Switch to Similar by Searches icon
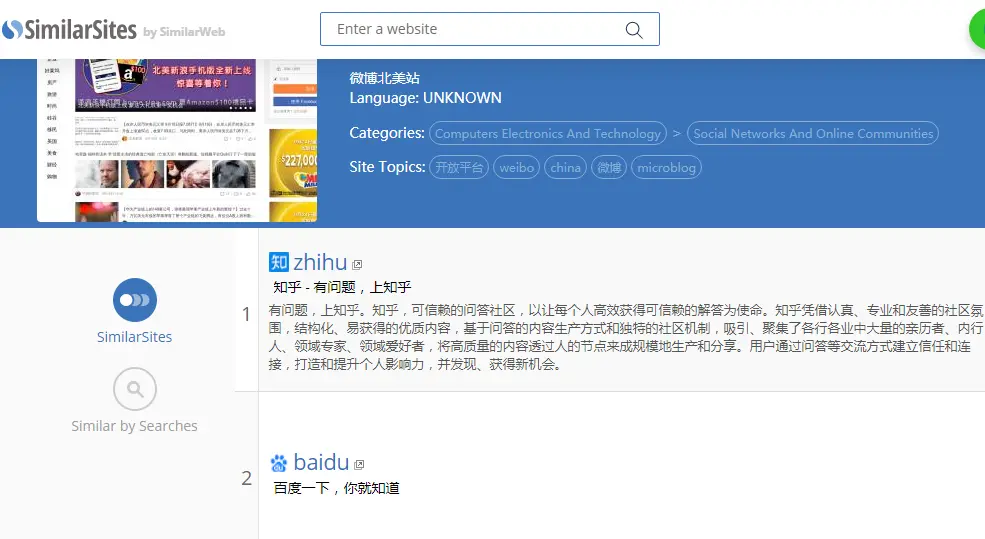 pos(134,389)
